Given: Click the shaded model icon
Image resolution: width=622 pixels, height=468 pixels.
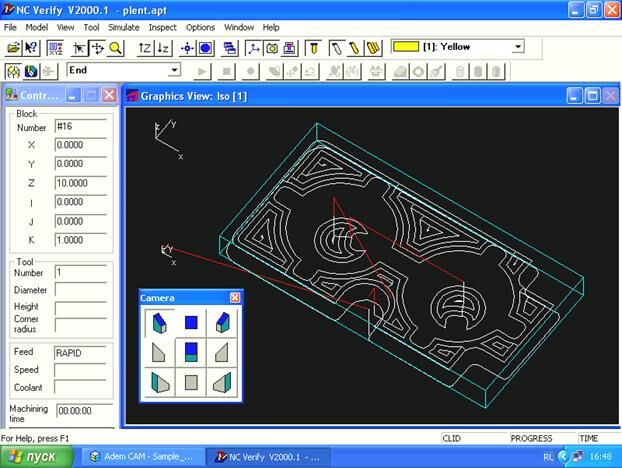Looking at the screenshot, I should (31, 71).
